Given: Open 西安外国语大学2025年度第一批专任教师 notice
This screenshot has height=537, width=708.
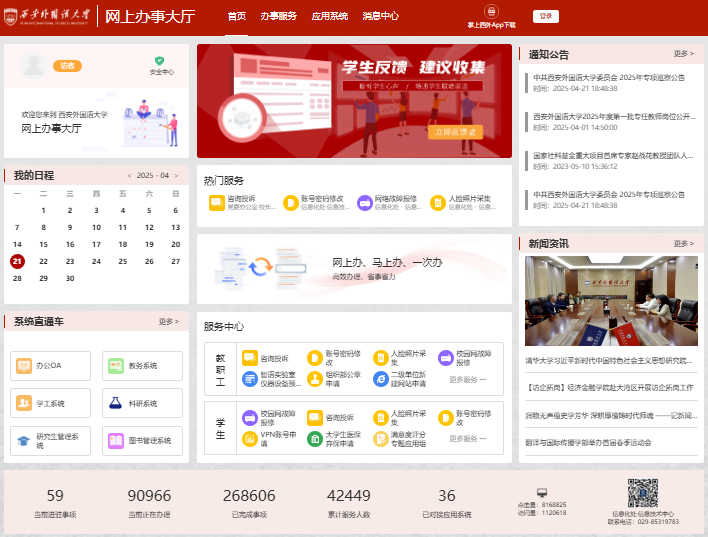Looking at the screenshot, I should pyautogui.click(x=614, y=117).
